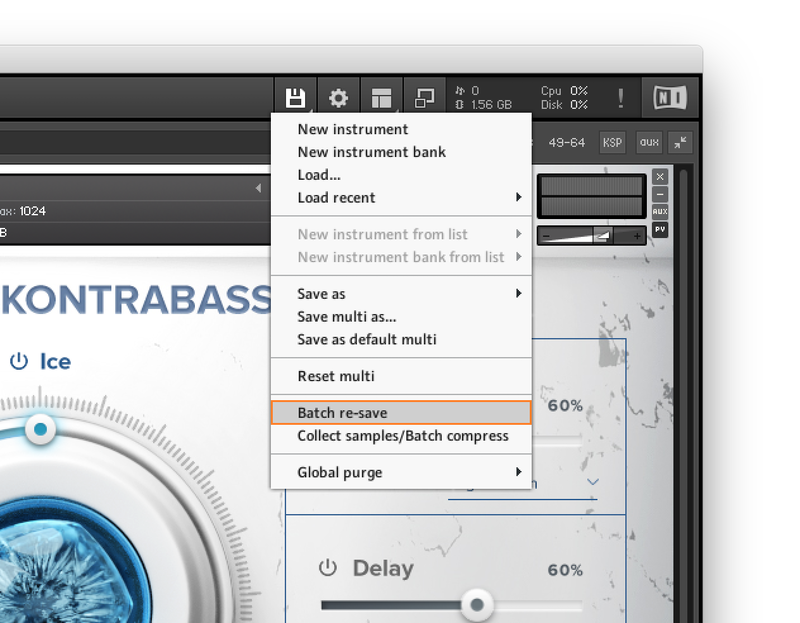Choose Save as default multi
The image size is (800, 623).
tap(402, 339)
